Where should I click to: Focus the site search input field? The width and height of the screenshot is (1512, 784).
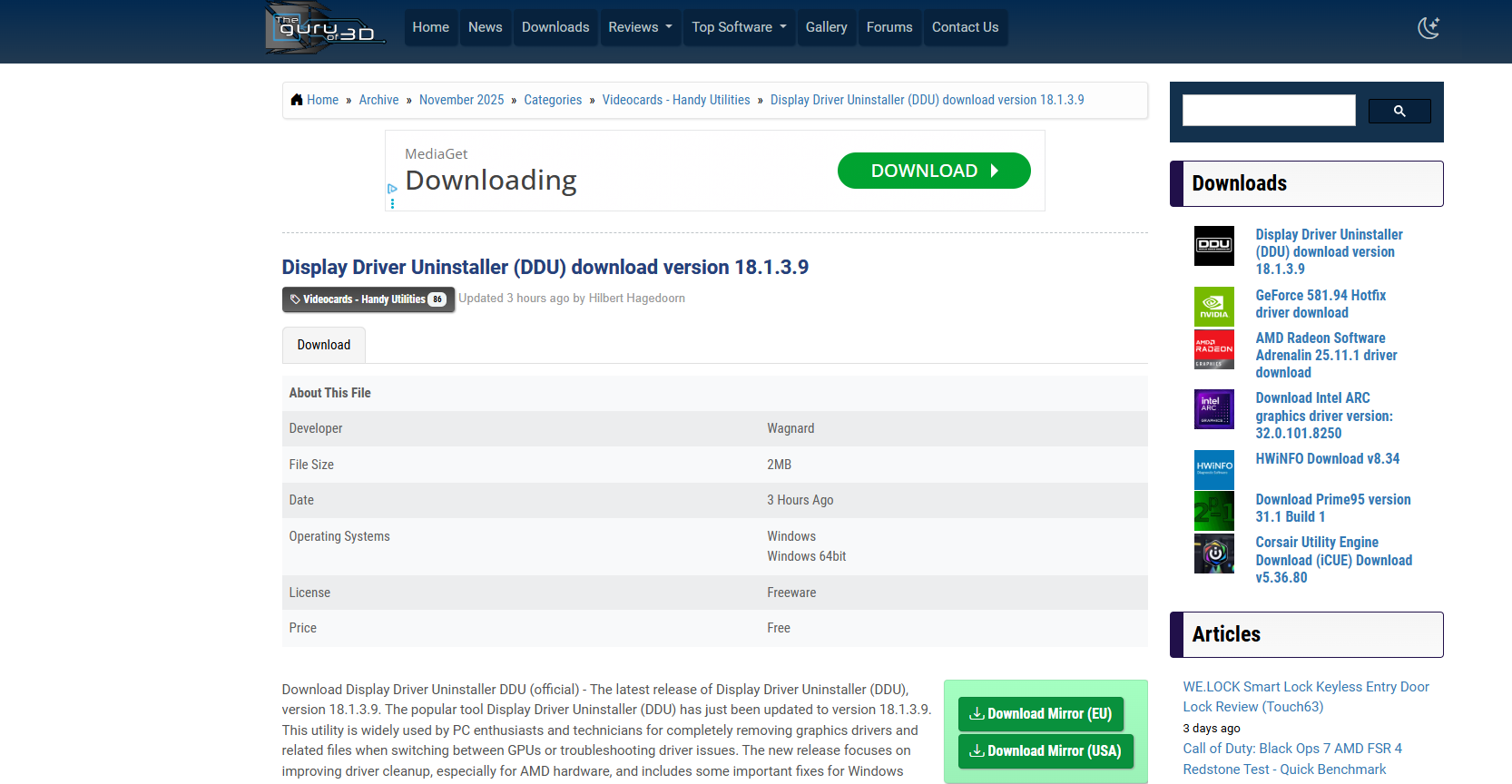(1269, 111)
